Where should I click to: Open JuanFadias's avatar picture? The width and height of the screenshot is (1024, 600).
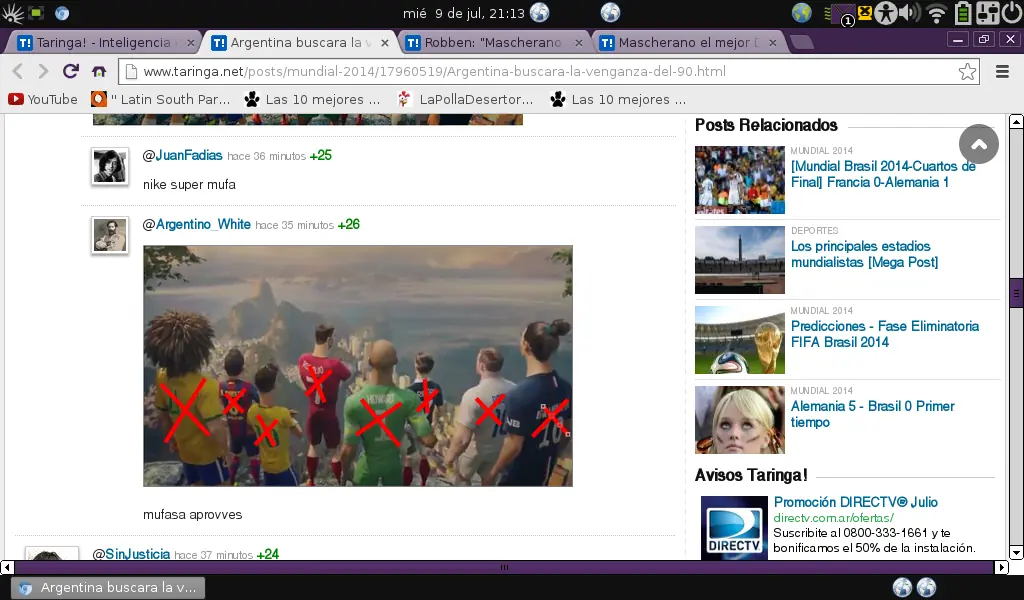click(110, 166)
